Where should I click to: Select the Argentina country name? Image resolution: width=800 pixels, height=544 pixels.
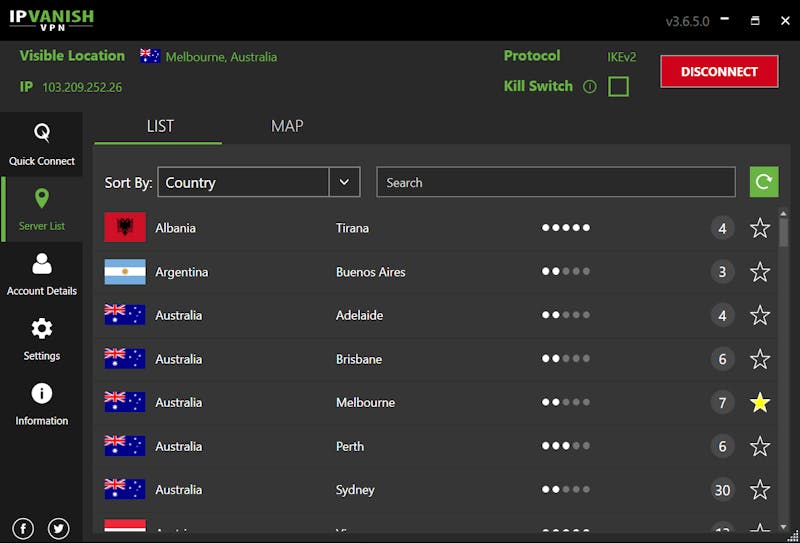[182, 272]
